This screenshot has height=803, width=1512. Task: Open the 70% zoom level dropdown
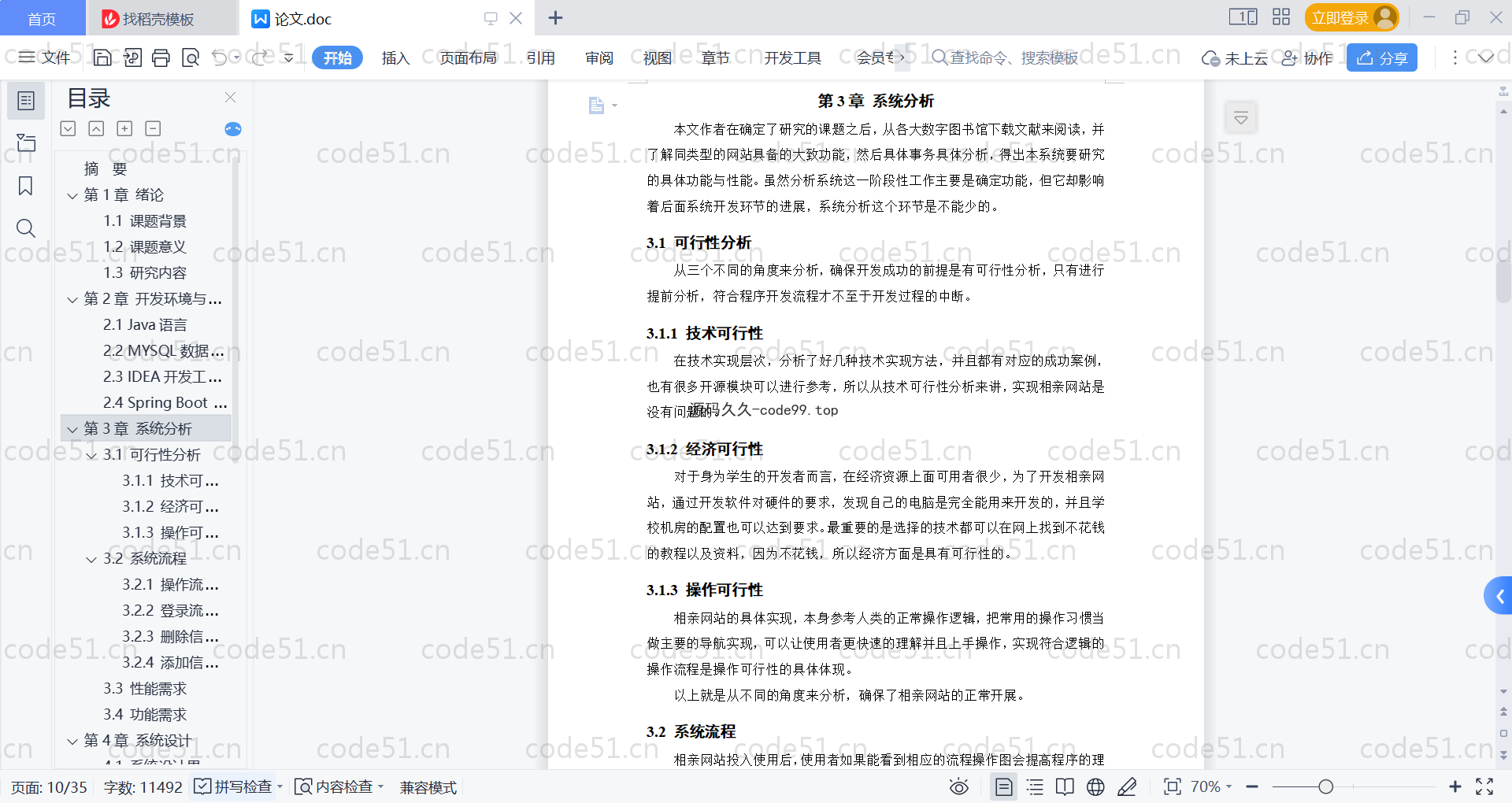[1211, 786]
